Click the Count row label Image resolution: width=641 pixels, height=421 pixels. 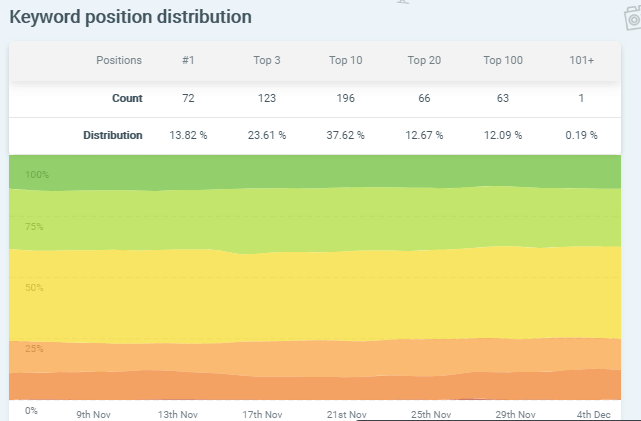[127, 98]
